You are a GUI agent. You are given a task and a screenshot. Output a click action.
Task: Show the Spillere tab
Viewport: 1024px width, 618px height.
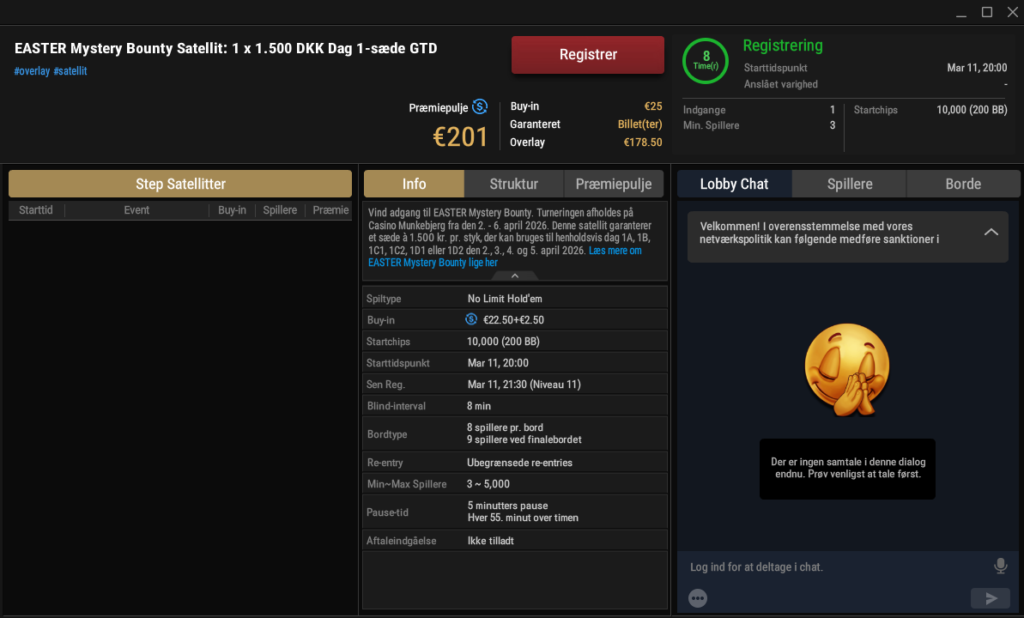849,184
